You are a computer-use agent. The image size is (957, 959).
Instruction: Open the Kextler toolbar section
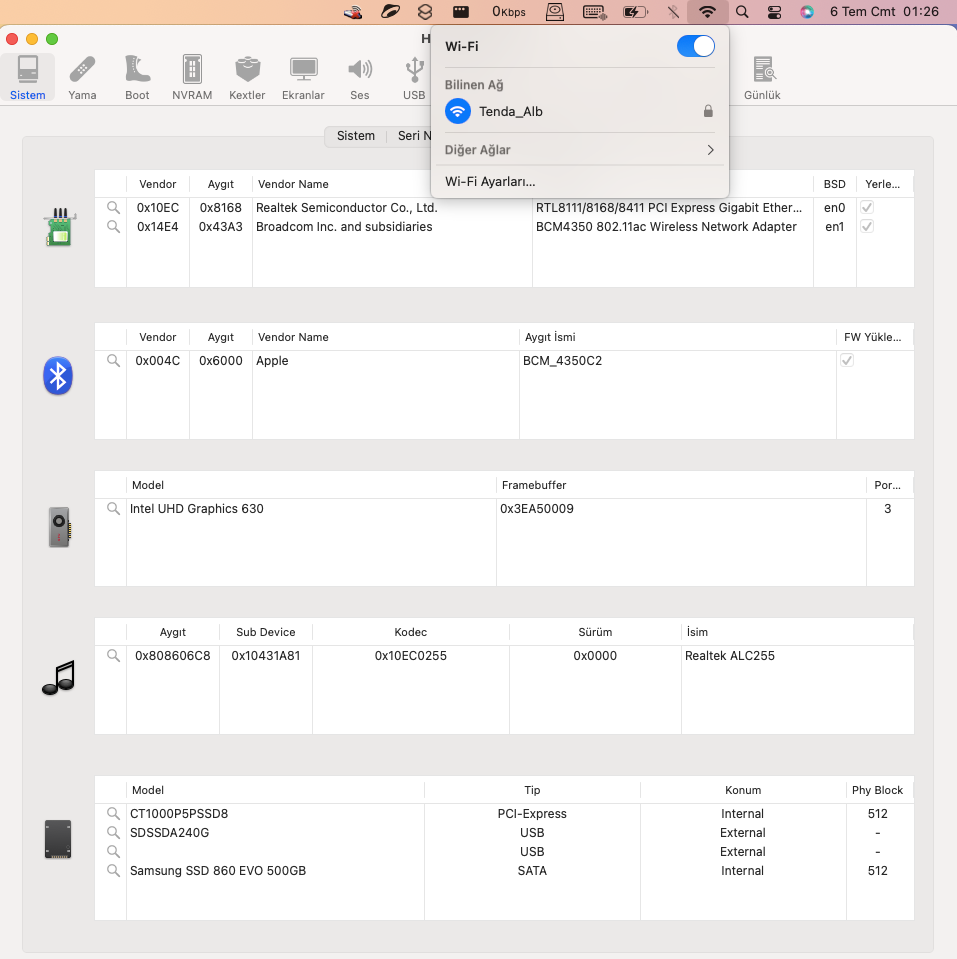247,78
